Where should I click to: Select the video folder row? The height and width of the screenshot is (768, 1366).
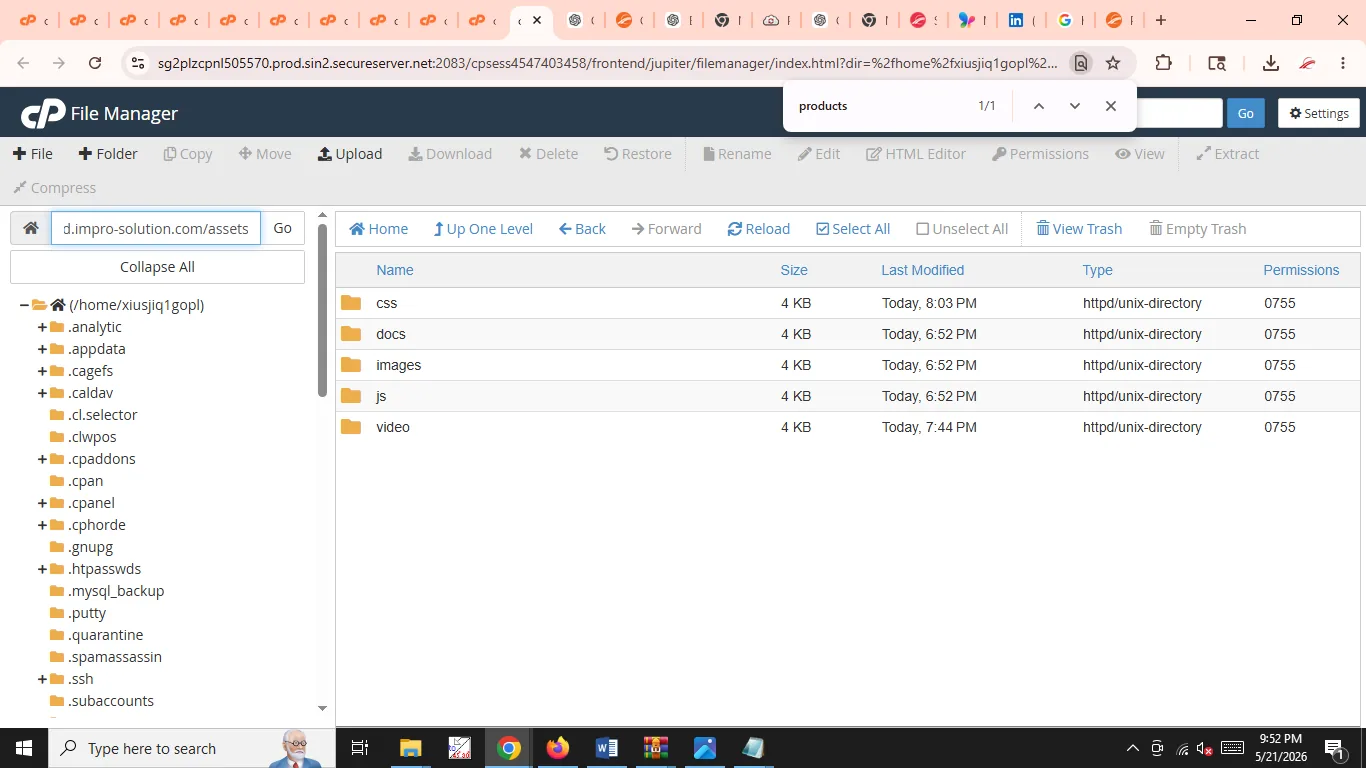[x=848, y=427]
